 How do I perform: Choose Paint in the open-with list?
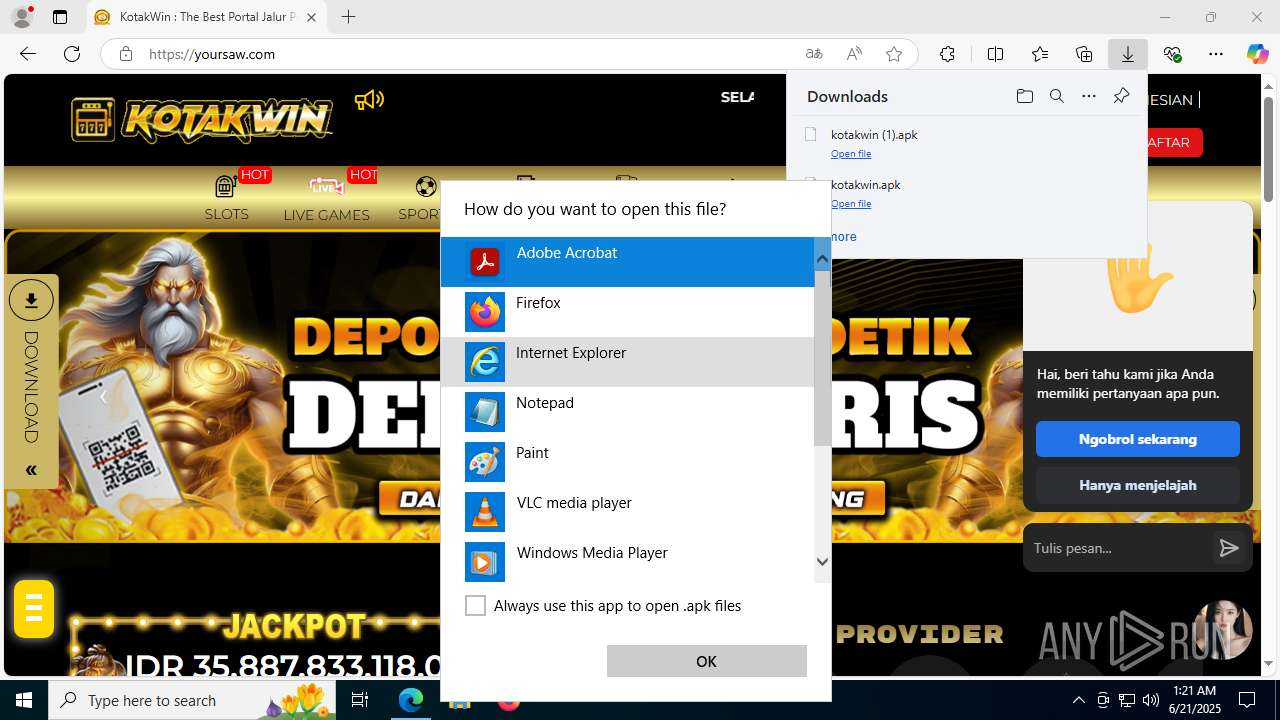coord(627,462)
